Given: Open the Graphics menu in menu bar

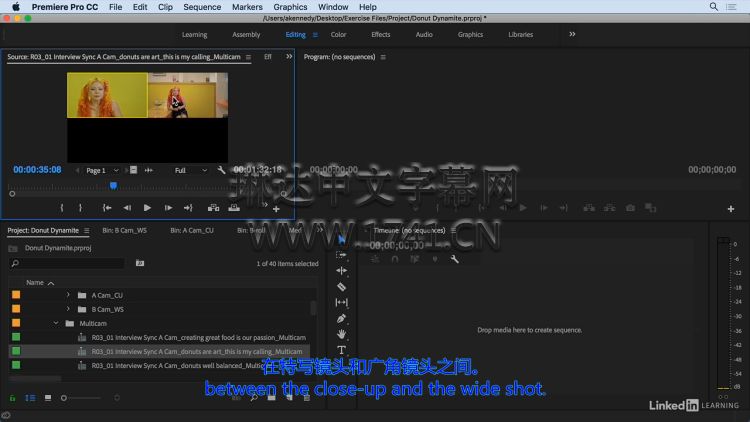Looking at the screenshot, I should coord(290,7).
